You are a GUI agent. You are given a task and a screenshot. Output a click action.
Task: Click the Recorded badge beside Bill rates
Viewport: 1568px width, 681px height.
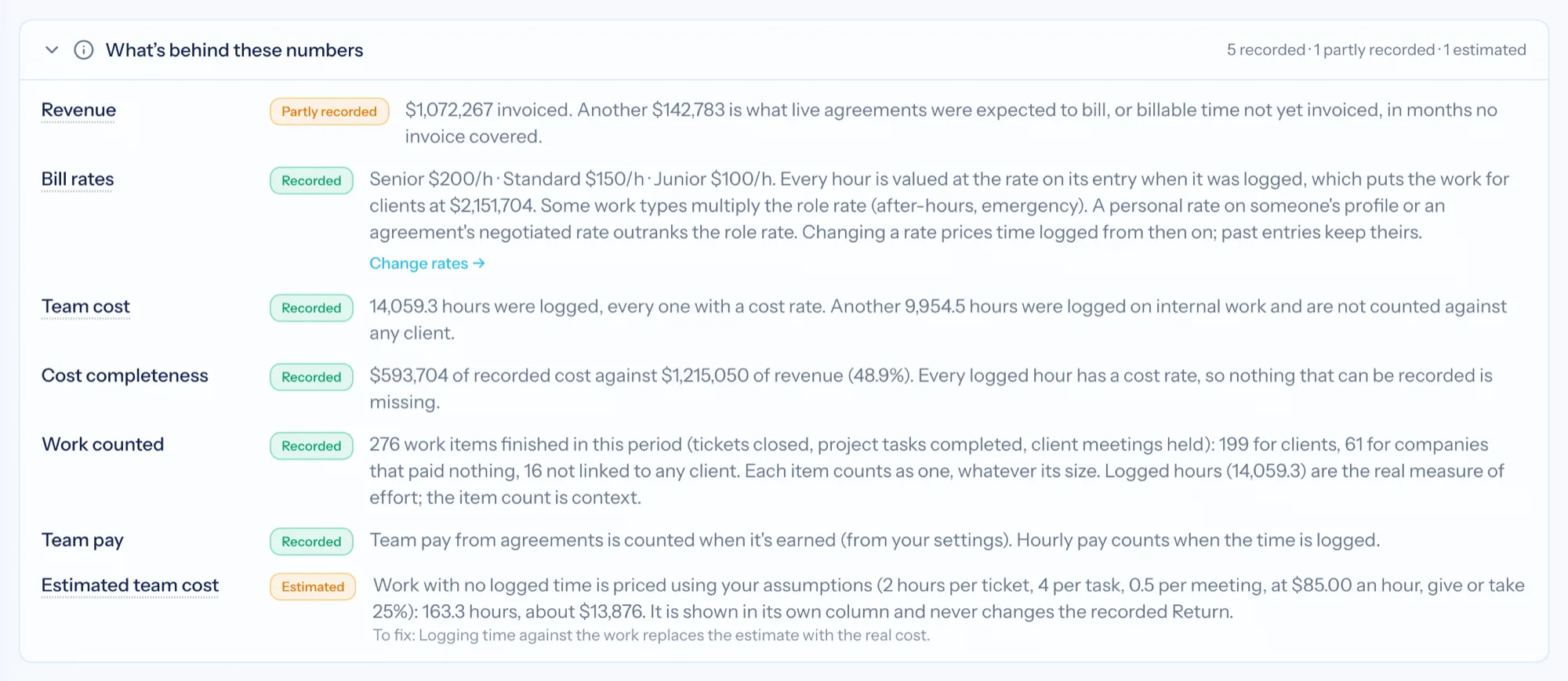pyautogui.click(x=311, y=180)
